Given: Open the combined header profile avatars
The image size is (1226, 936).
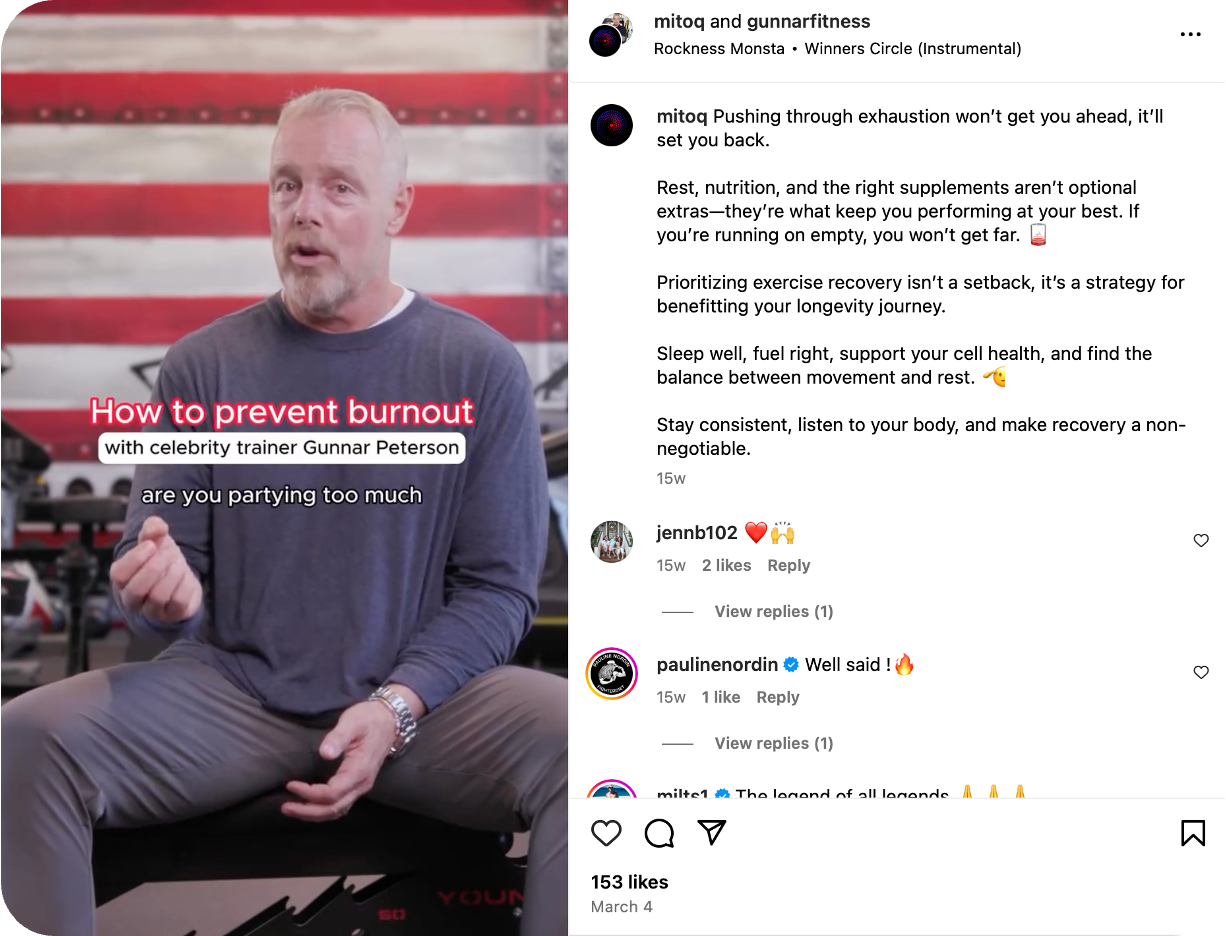Looking at the screenshot, I should pyautogui.click(x=611, y=35).
